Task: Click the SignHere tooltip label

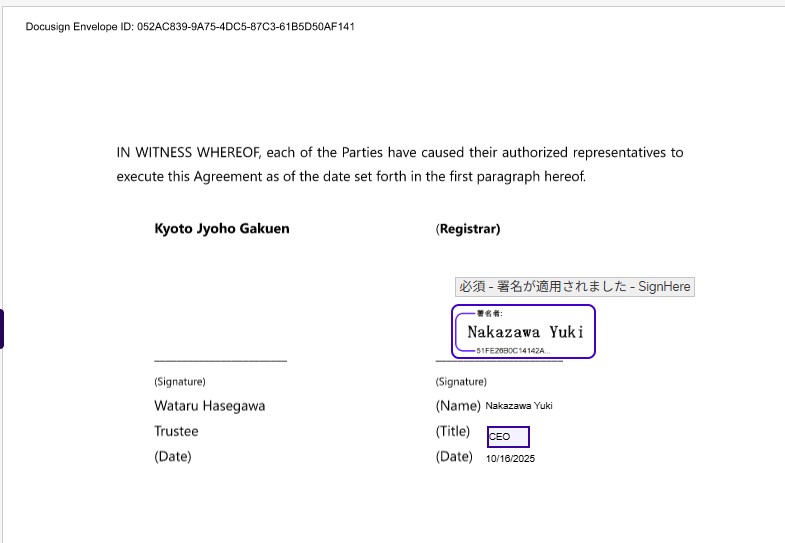Action: [x=574, y=286]
